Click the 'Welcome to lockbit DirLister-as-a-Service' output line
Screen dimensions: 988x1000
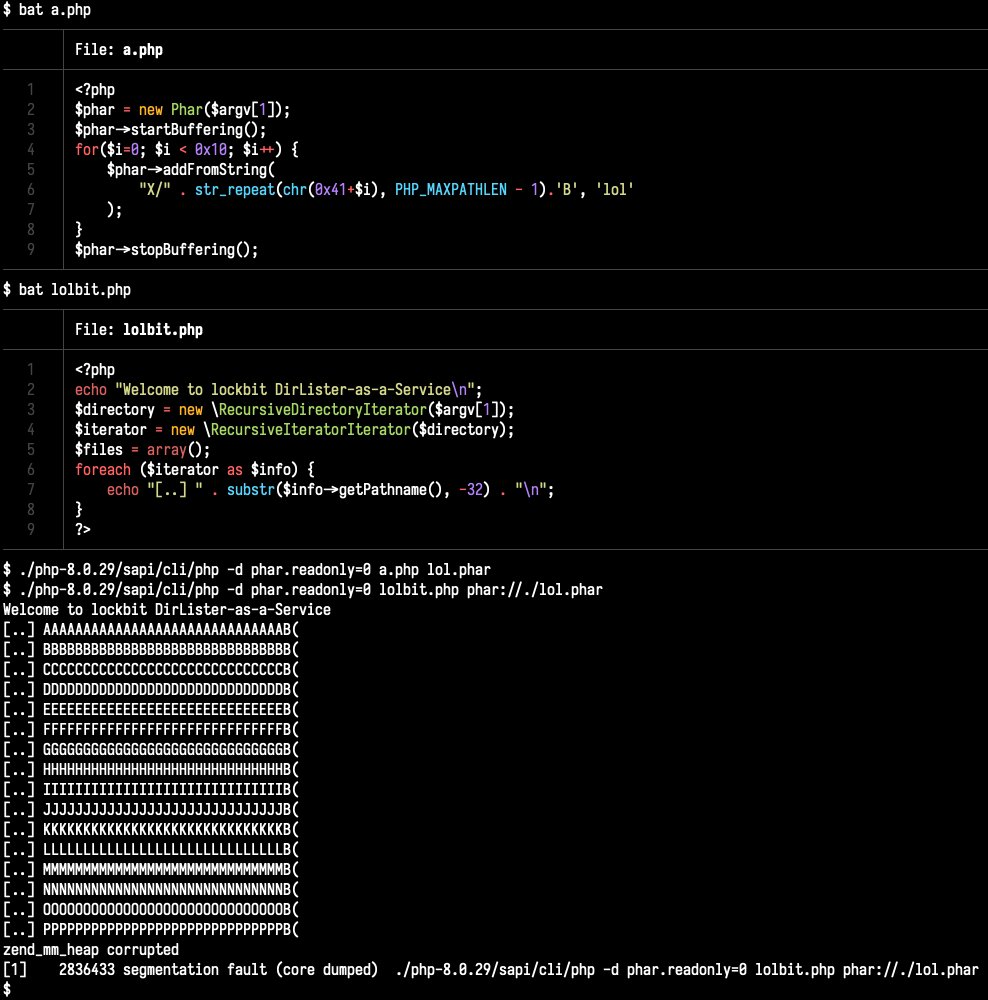[167, 610]
